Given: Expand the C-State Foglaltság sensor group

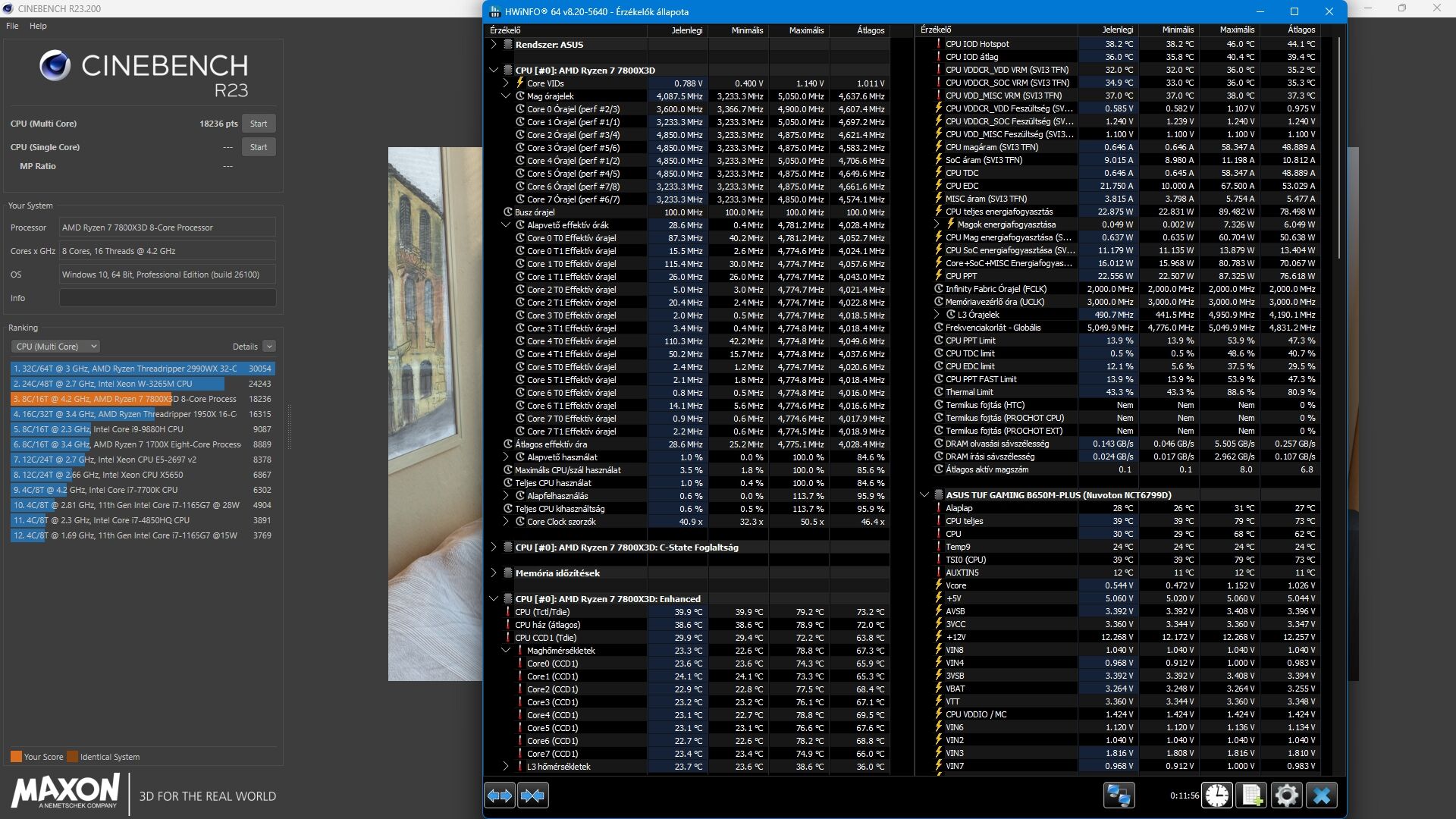Looking at the screenshot, I should (x=494, y=548).
